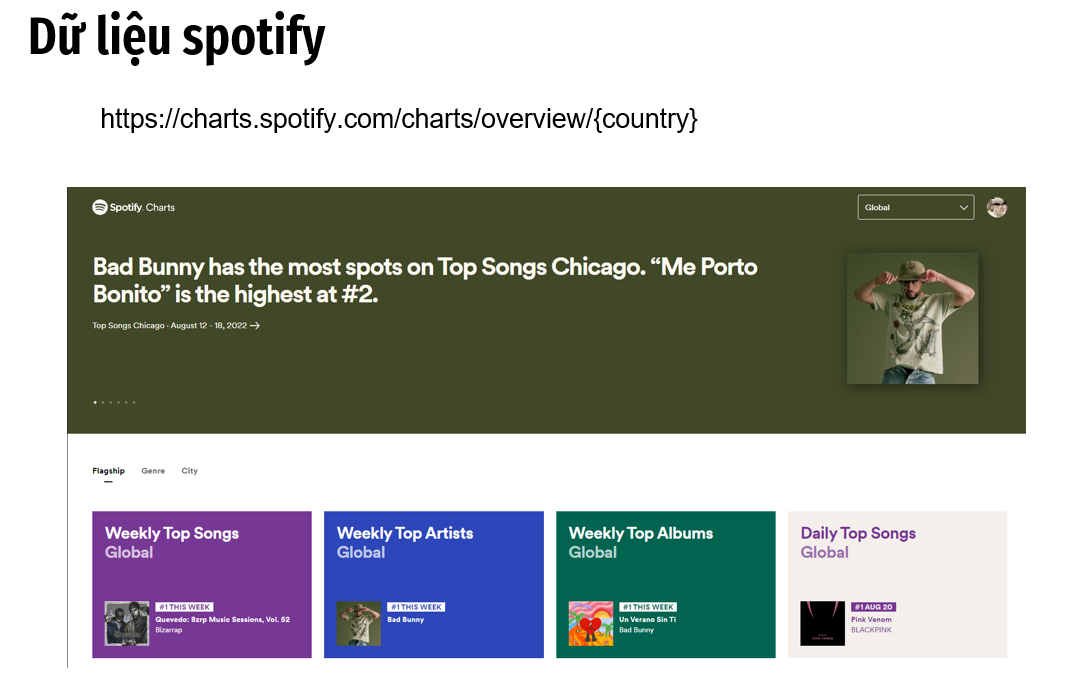This screenshot has width=1075, height=679.
Task: Click the Bad Bunny photo on Weekly Top Artists card
Action: click(x=358, y=624)
